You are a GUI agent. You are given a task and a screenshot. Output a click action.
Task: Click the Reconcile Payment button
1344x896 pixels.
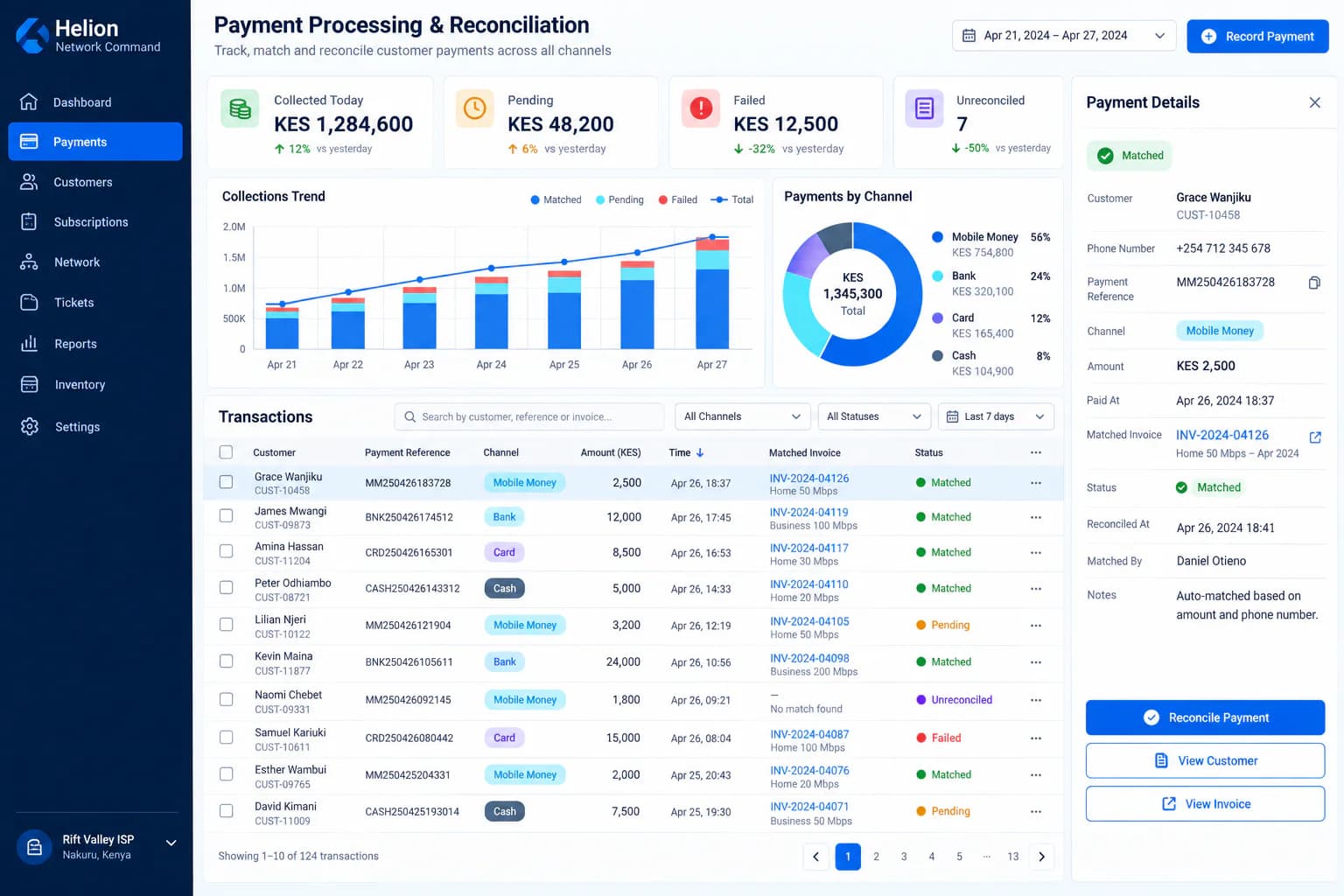click(1205, 717)
